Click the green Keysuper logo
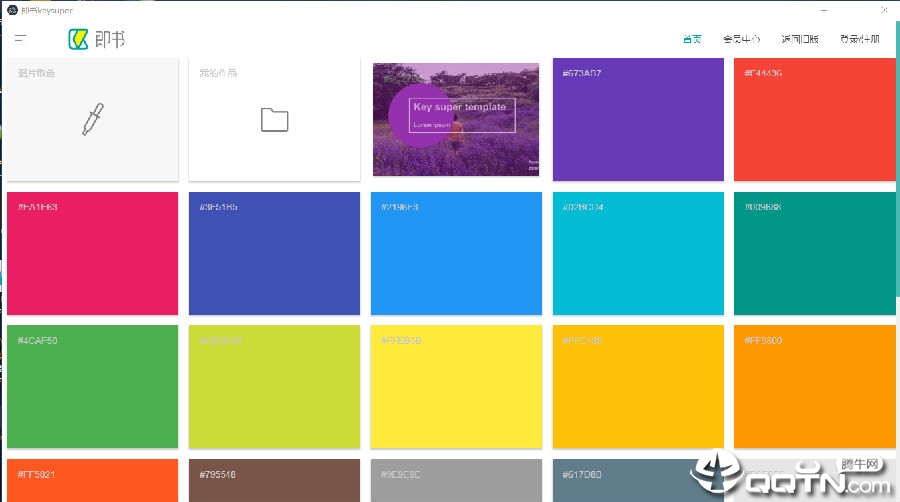 pyautogui.click(x=79, y=39)
